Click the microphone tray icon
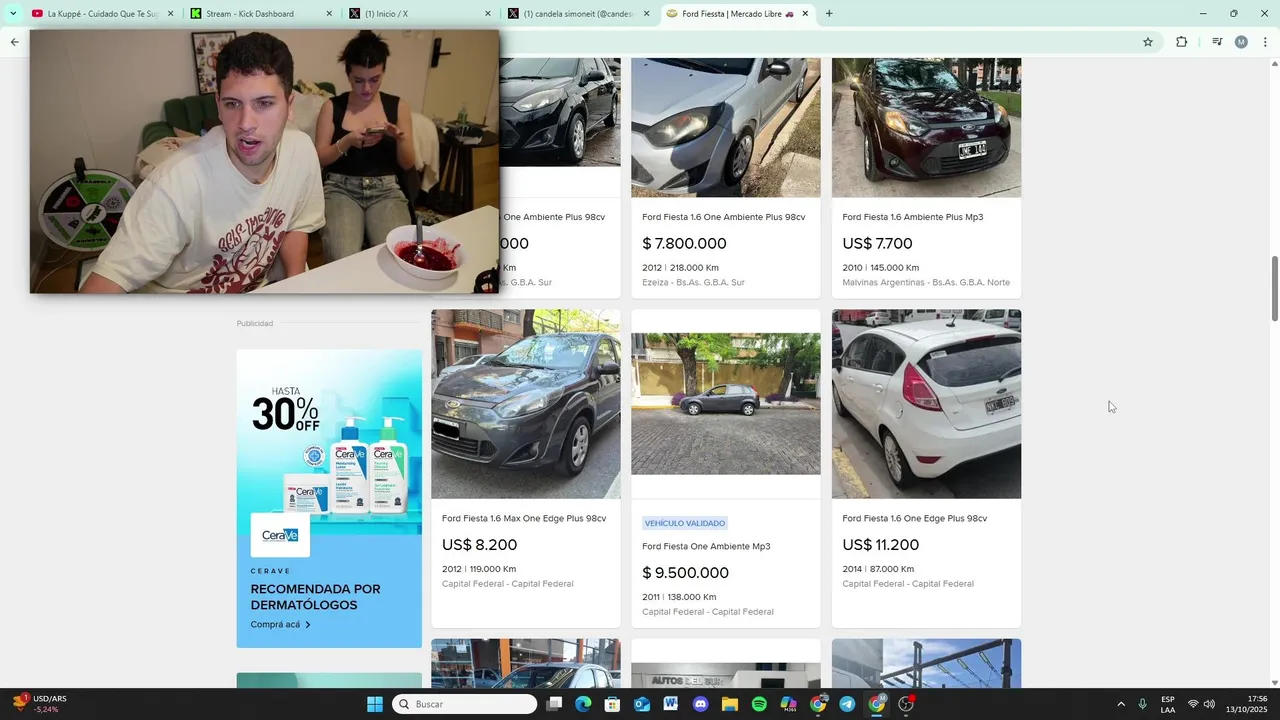This screenshot has width=1280, height=720. [1142, 704]
